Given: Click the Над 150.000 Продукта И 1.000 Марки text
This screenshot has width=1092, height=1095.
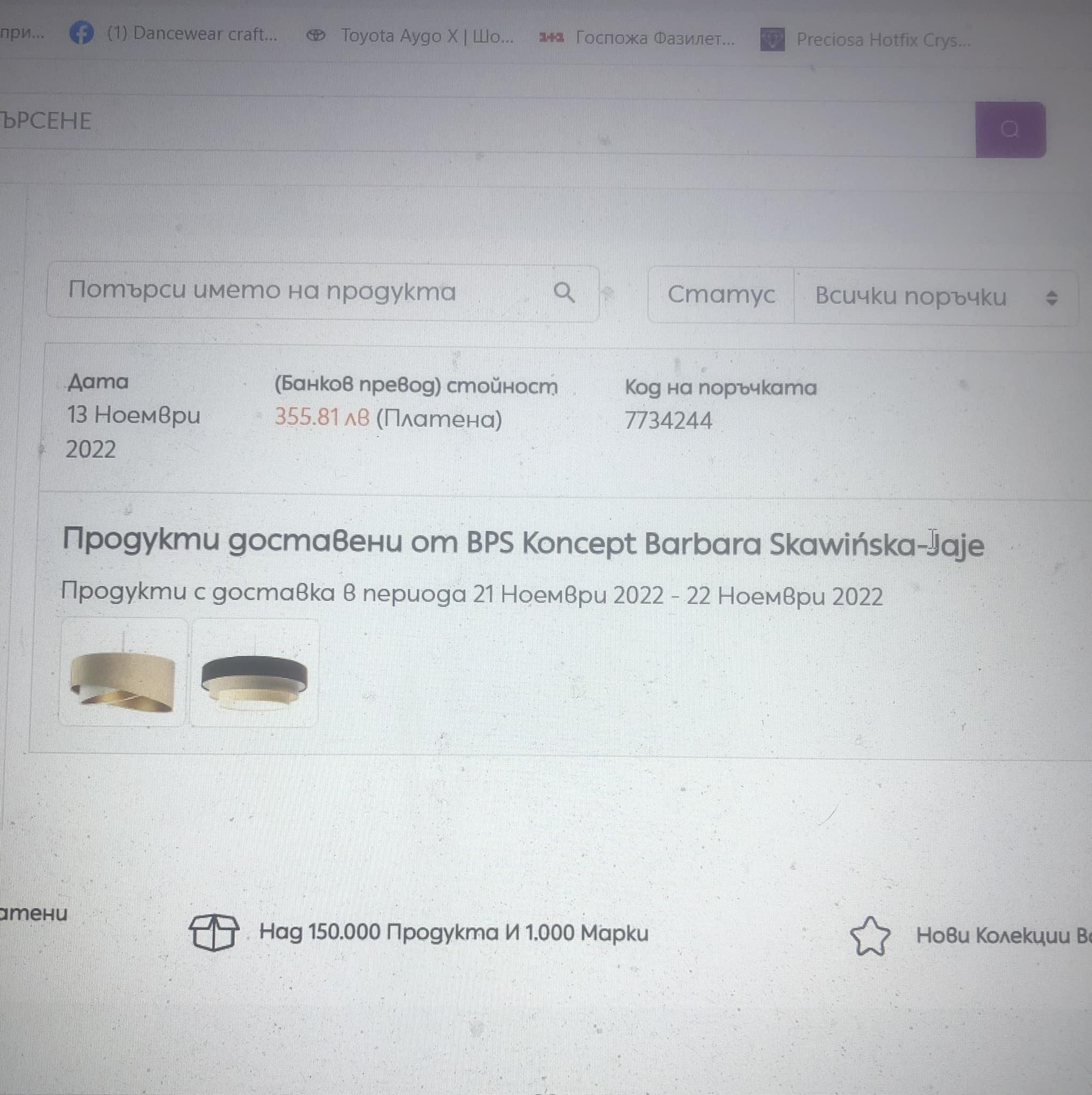Looking at the screenshot, I should click(453, 932).
